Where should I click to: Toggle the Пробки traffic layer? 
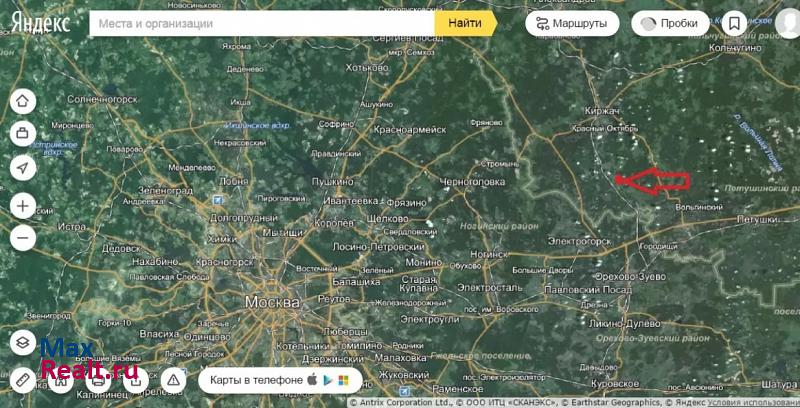point(669,23)
